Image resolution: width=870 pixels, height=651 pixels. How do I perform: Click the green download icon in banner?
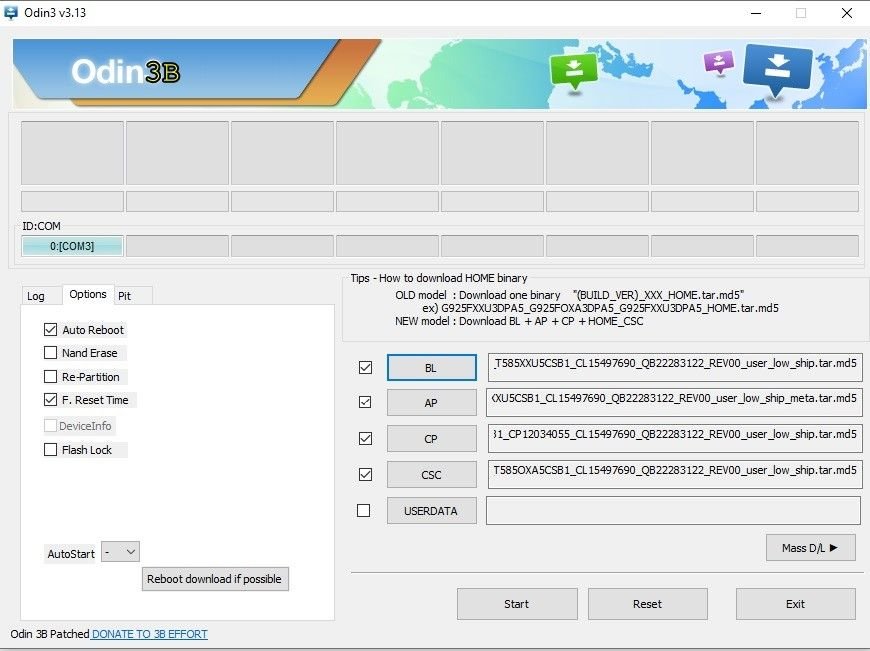pyautogui.click(x=573, y=70)
